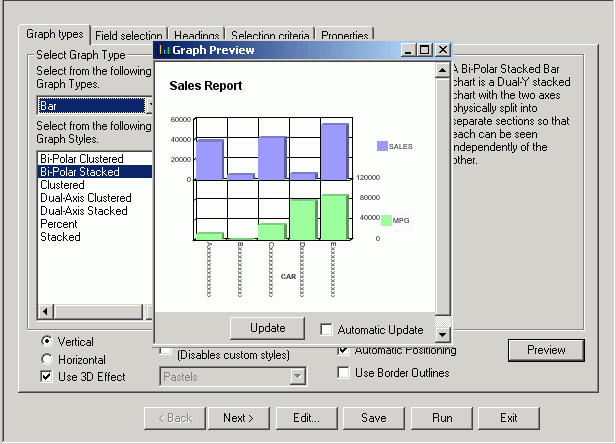
Task: Click the Graph Preview scroll down arrow
Action: pos(442,335)
